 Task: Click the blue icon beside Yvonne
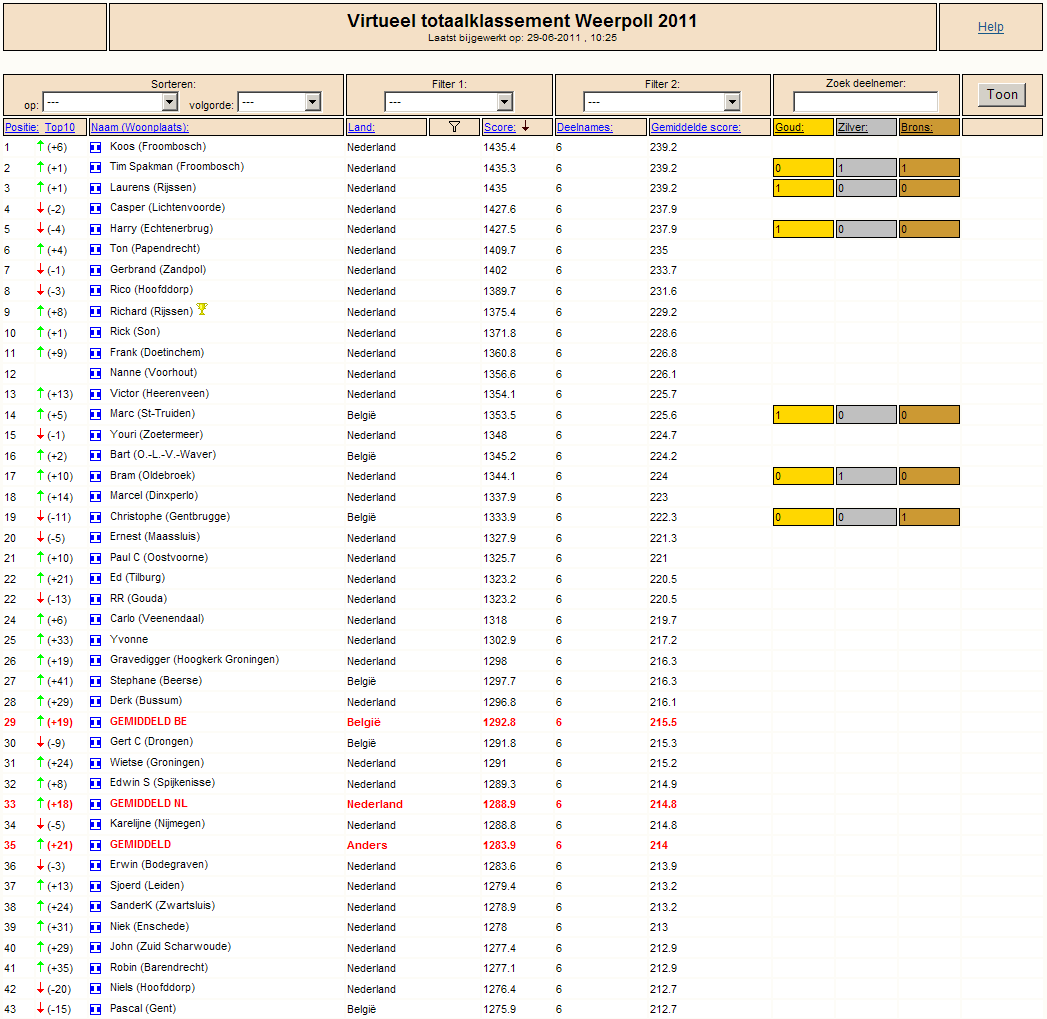[96, 640]
